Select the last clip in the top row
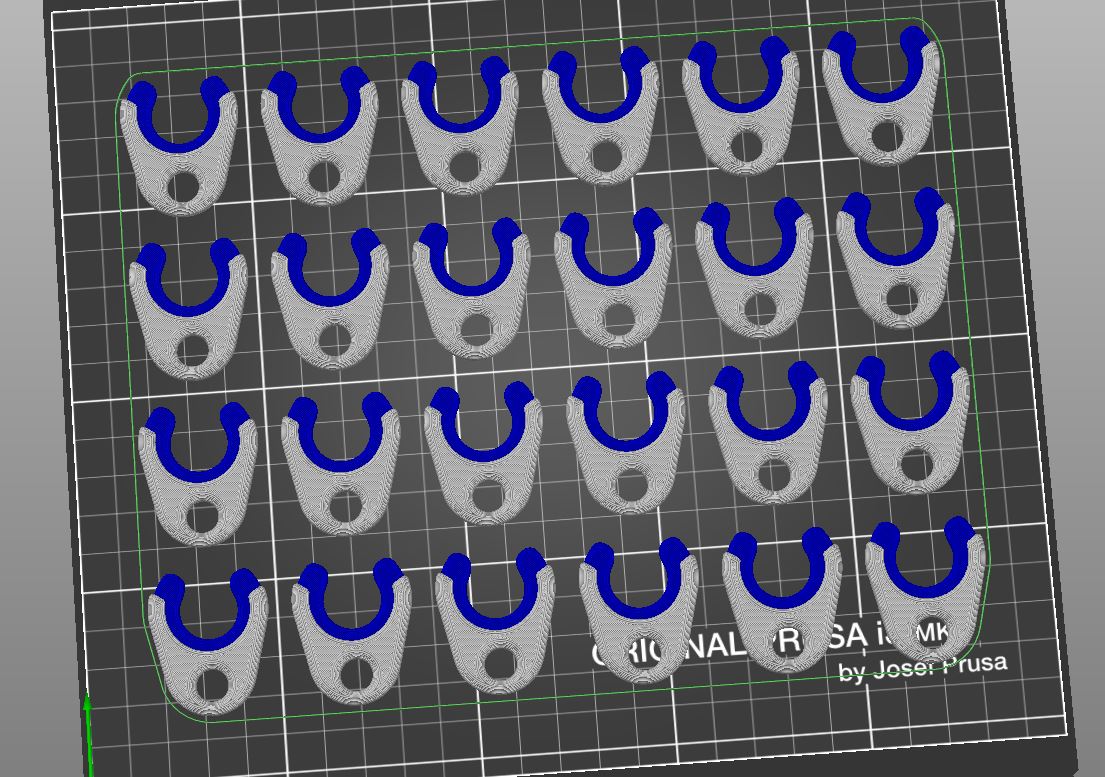Screen dimensions: 1105x777 click(x=882, y=96)
